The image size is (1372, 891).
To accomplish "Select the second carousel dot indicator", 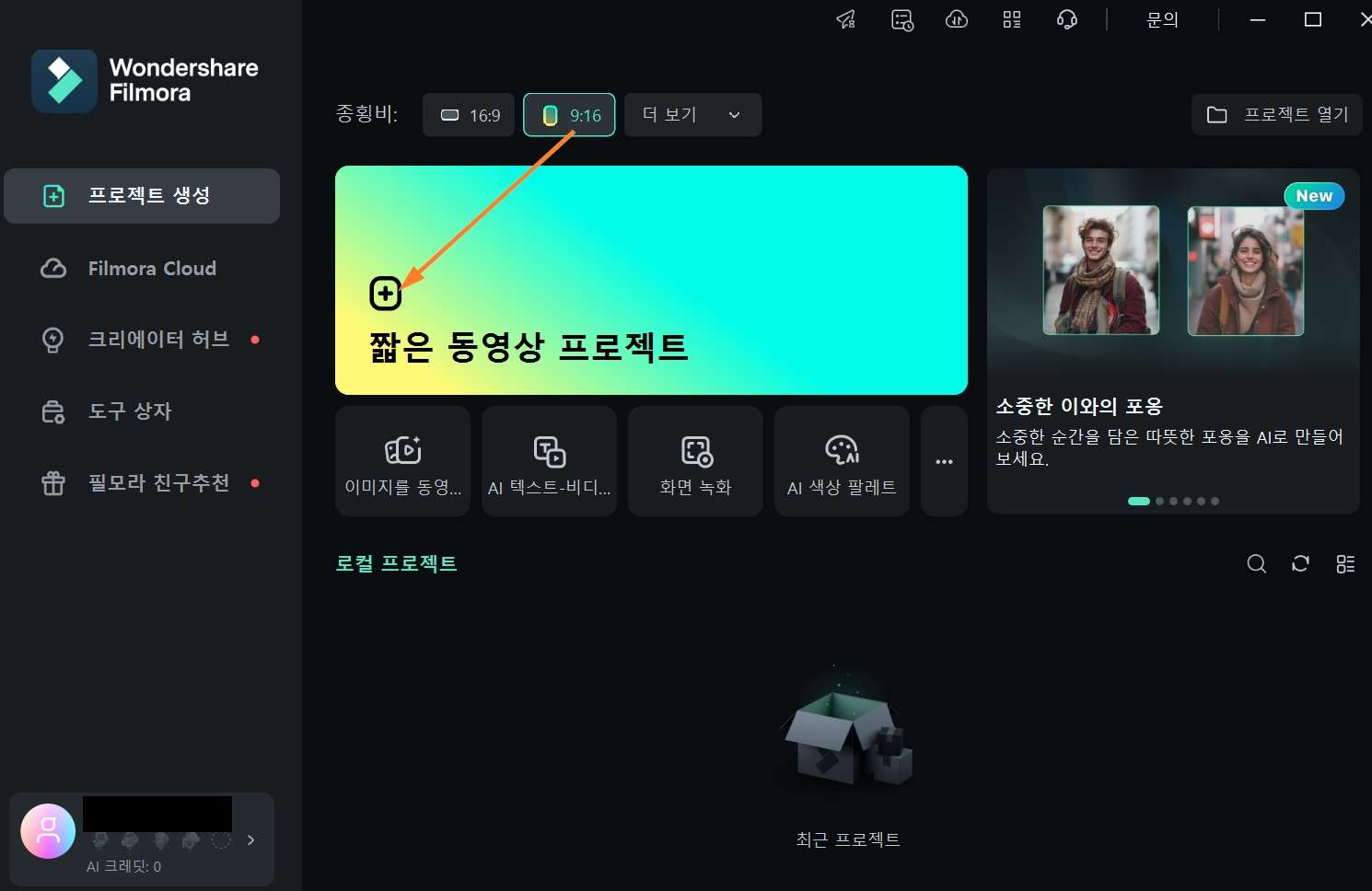I will click(x=1159, y=502).
